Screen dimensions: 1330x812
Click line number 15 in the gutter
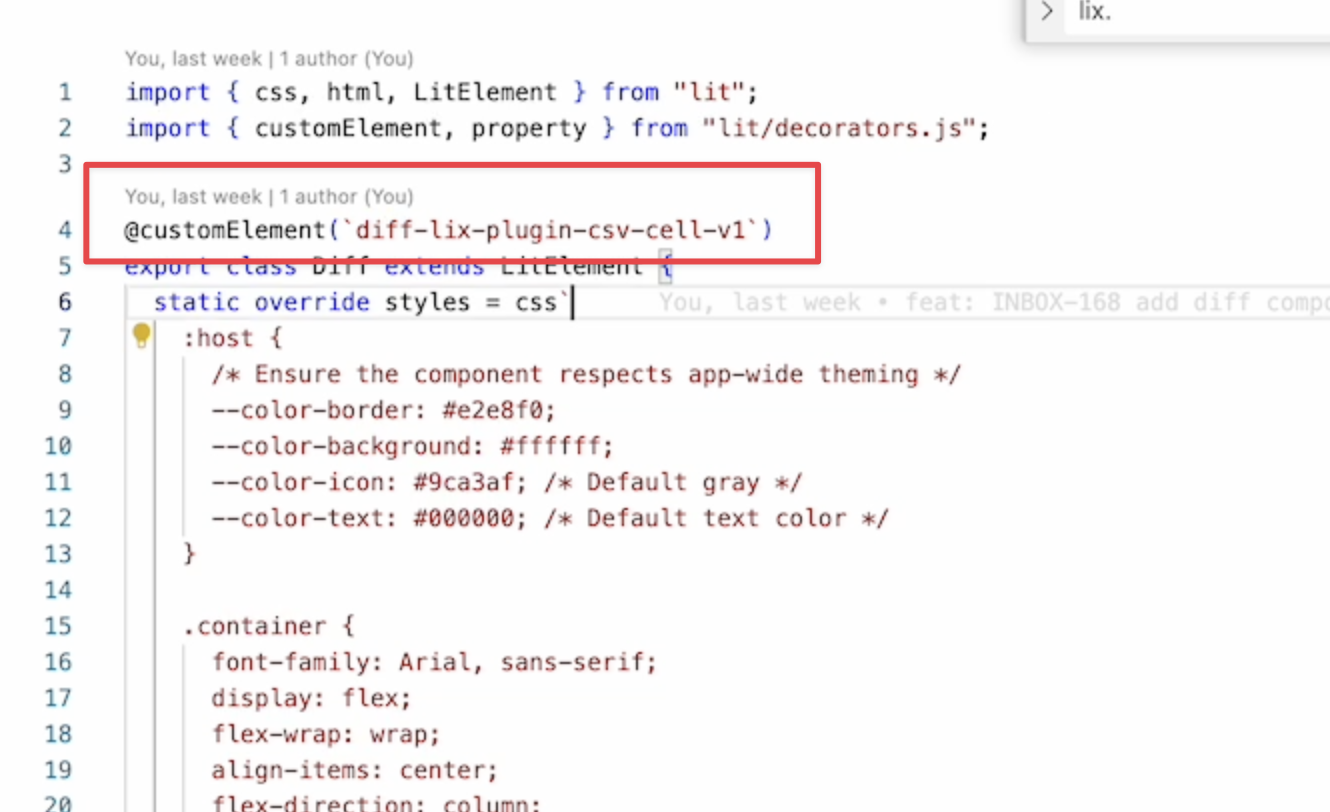point(58,626)
